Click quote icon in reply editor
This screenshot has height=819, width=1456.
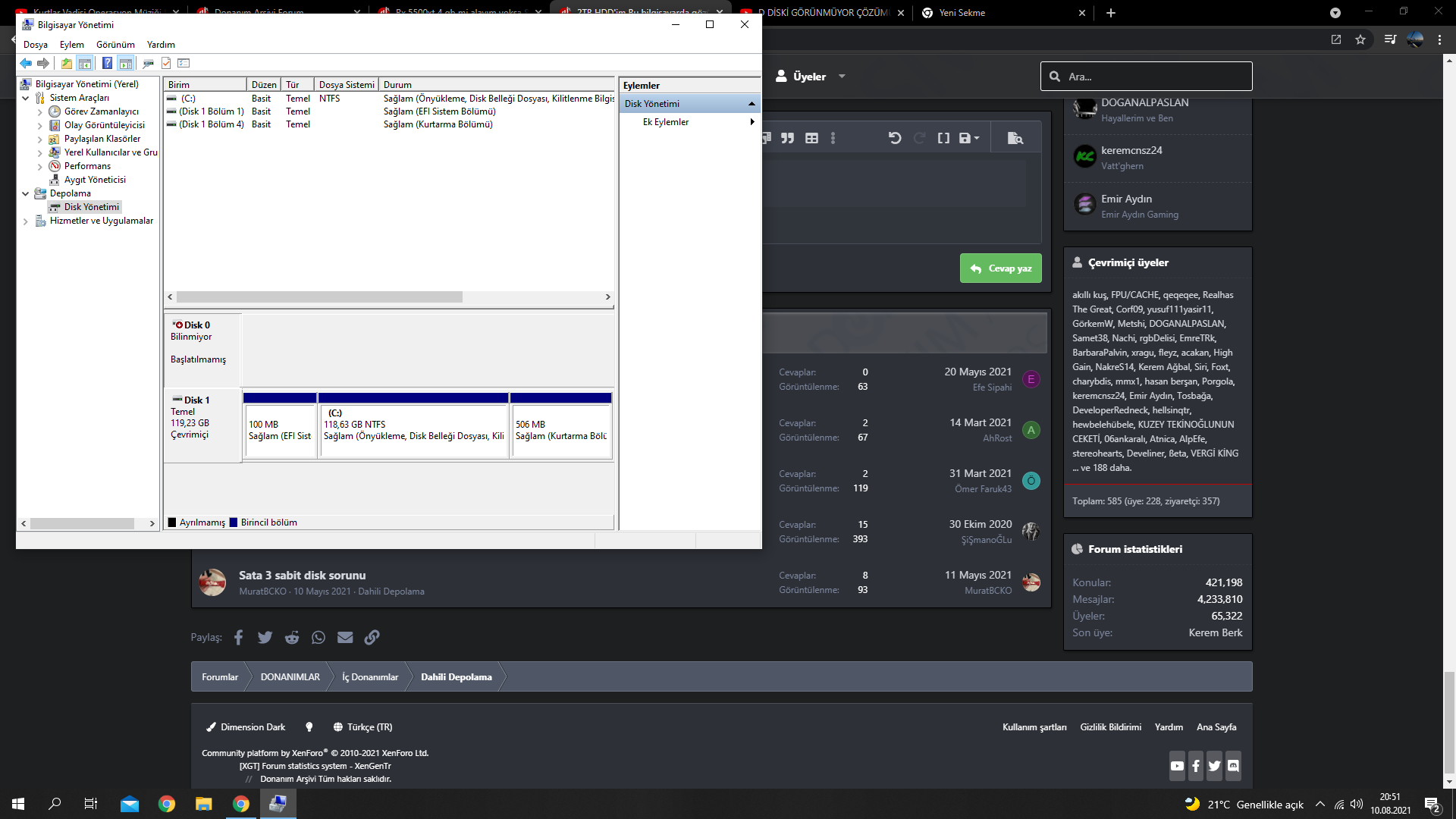[x=788, y=138]
